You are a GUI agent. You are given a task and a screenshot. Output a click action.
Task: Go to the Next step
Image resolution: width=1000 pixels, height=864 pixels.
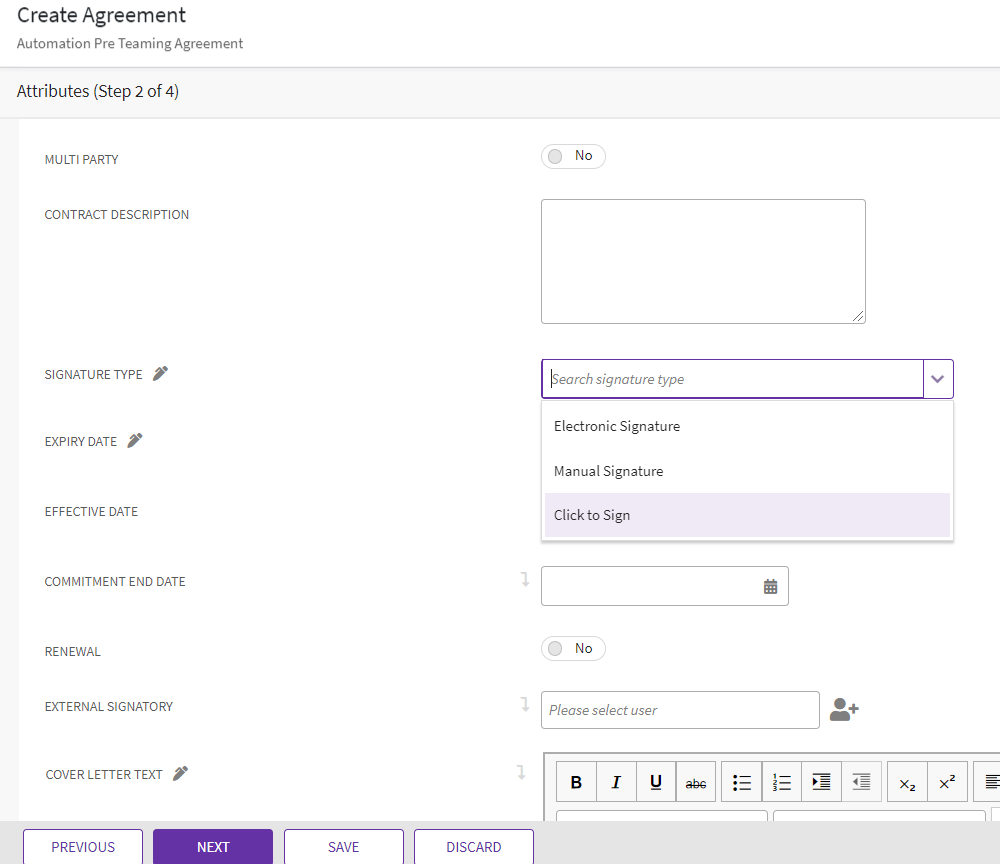tap(213, 847)
